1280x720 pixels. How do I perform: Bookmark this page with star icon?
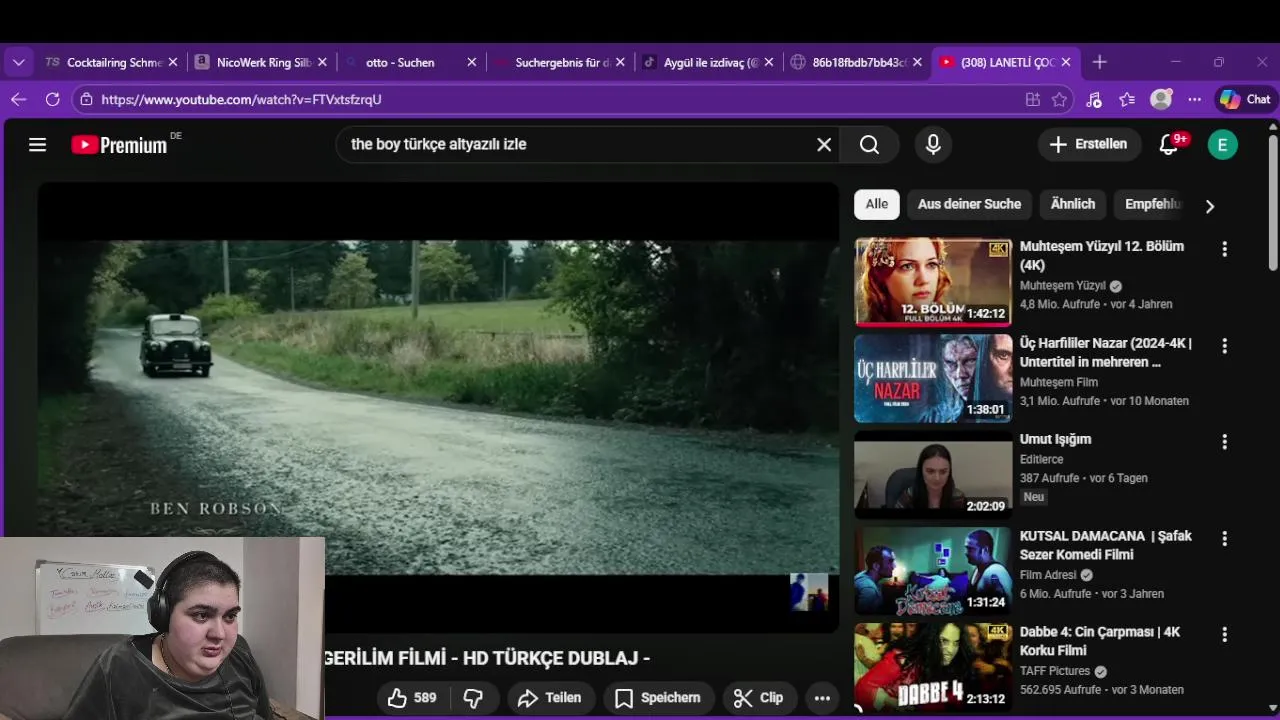point(1060,99)
